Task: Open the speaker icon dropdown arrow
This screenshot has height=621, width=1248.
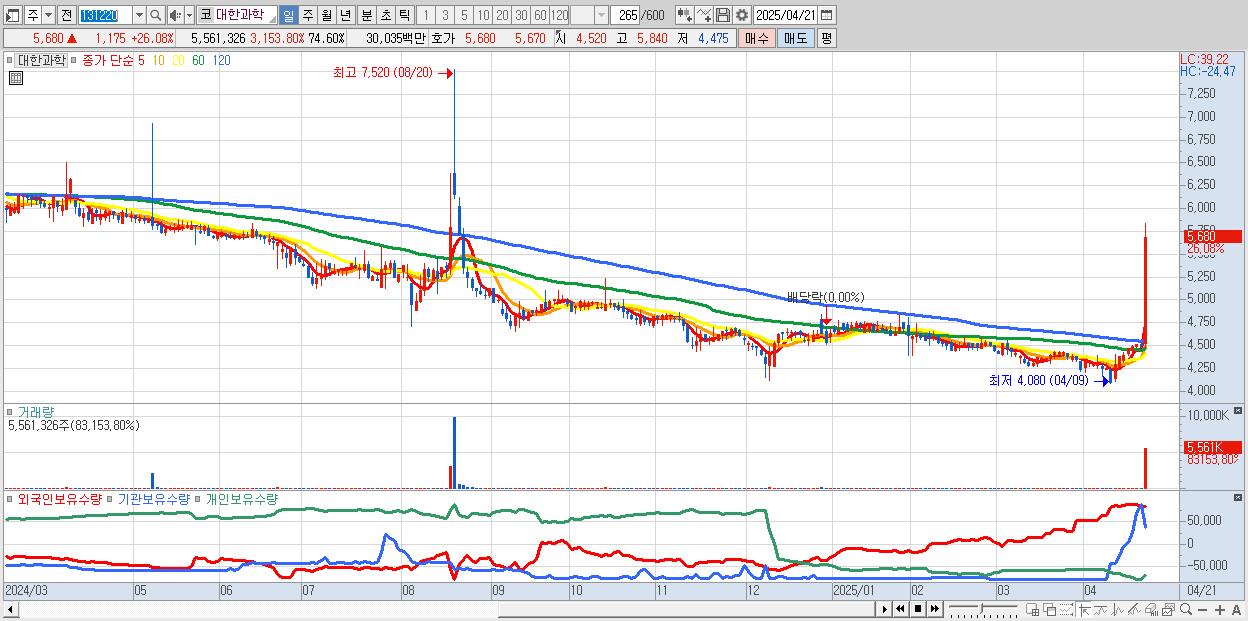Action: [189, 15]
